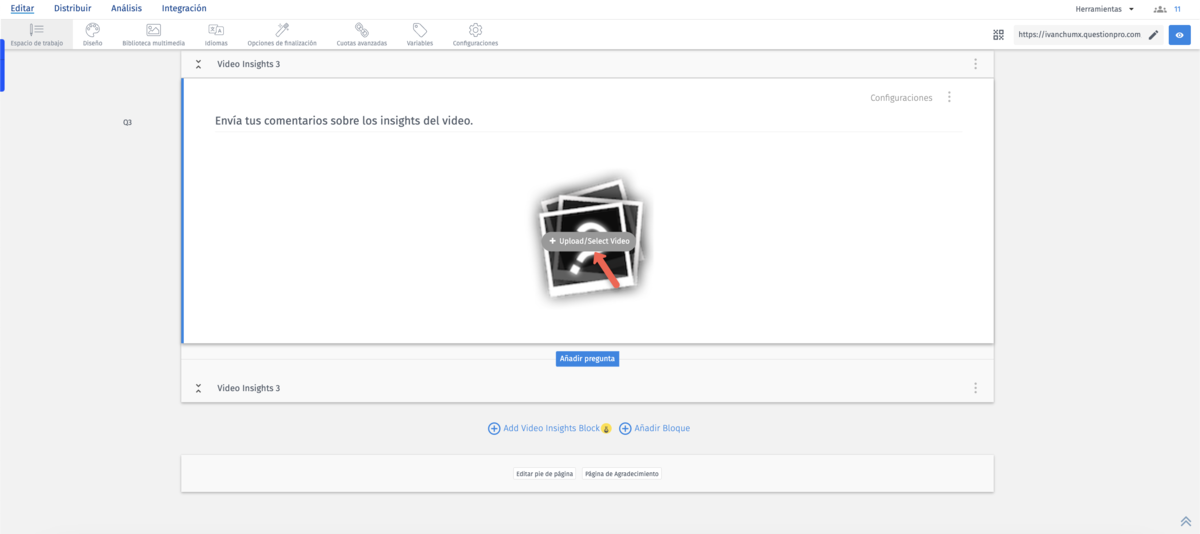Open the Idiomas language icon
Image resolution: width=1200 pixels, height=534 pixels.
tap(216, 30)
